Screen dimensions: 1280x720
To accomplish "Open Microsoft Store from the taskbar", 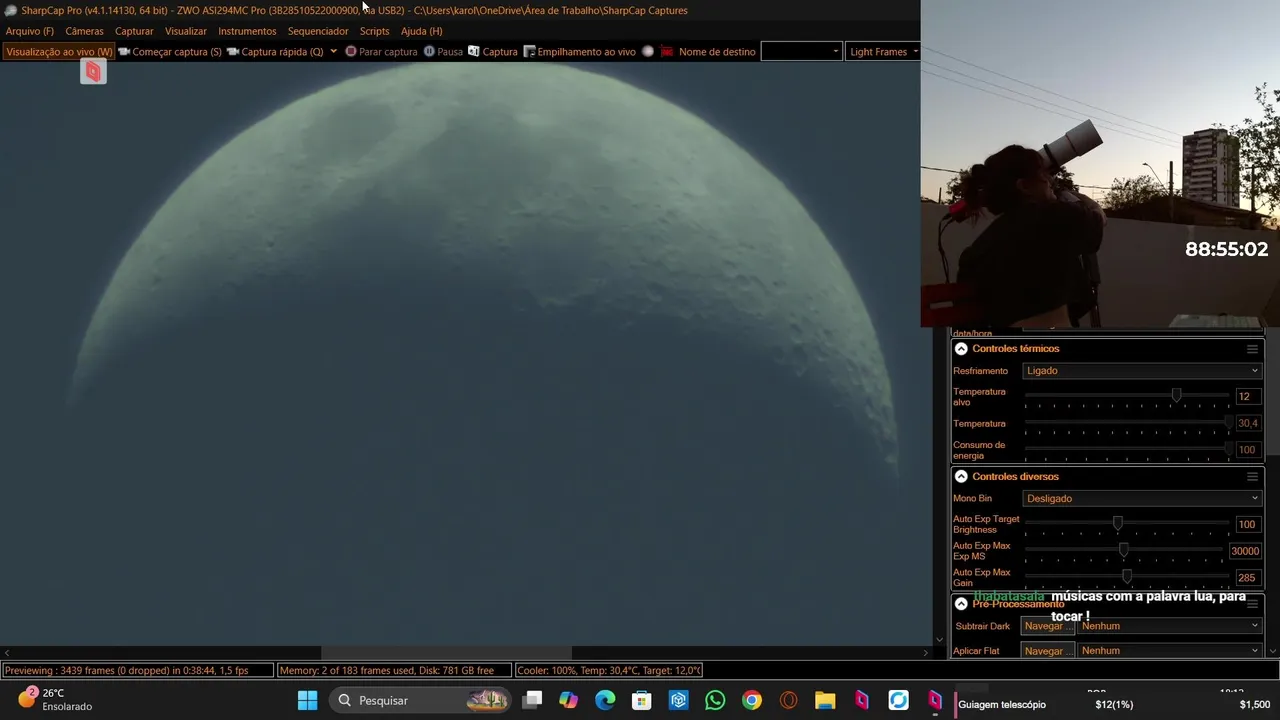I will point(642,700).
